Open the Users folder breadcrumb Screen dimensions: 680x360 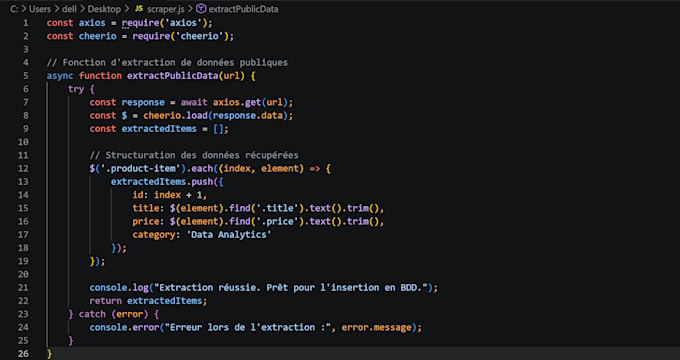(x=40, y=9)
